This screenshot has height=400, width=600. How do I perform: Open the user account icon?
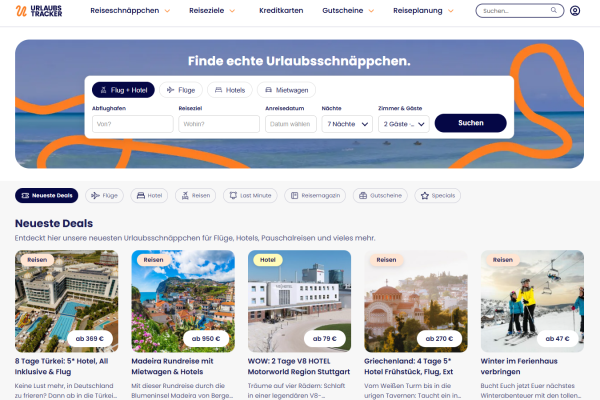click(575, 11)
